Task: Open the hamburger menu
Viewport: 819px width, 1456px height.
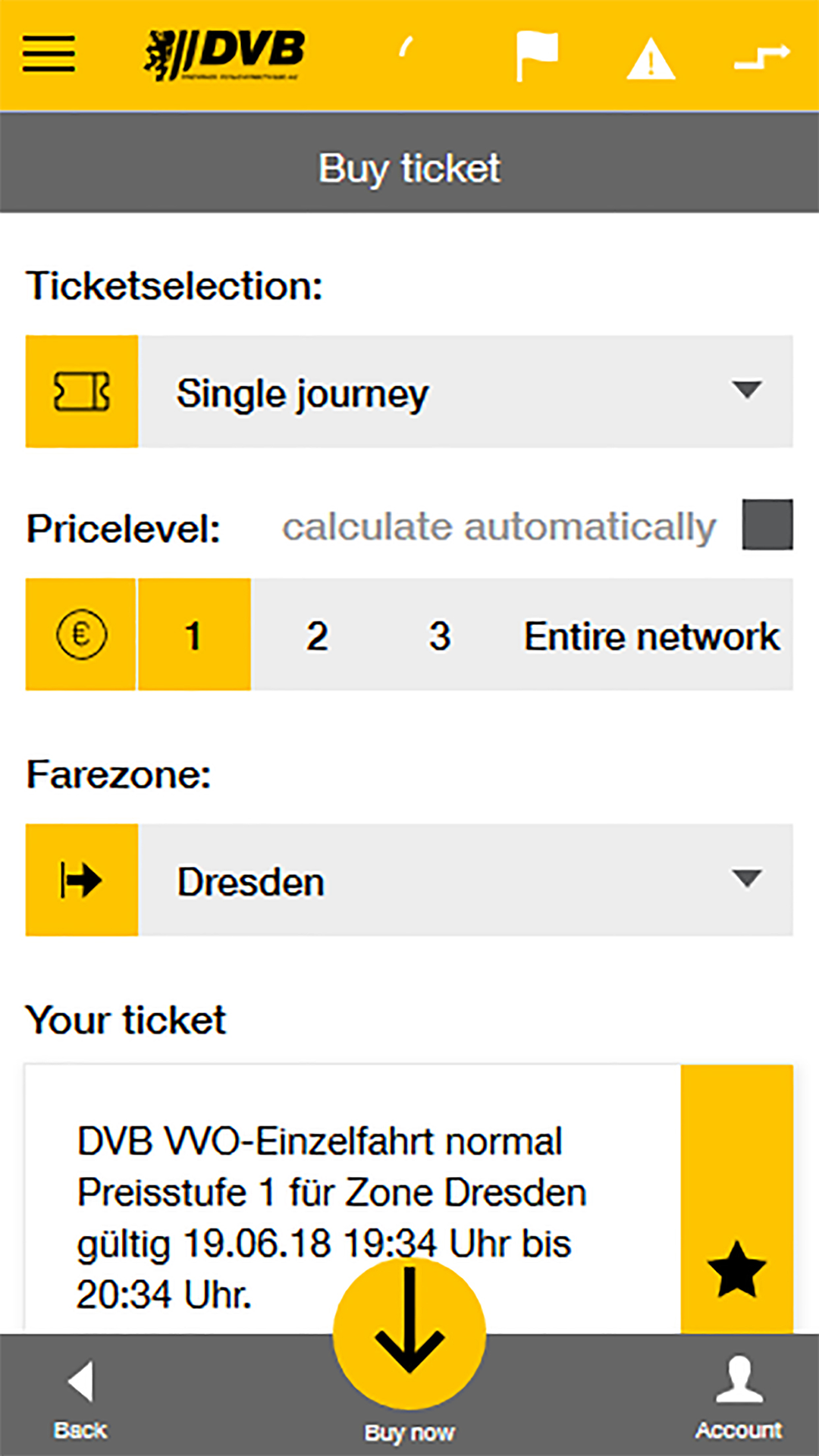Action: [49, 54]
